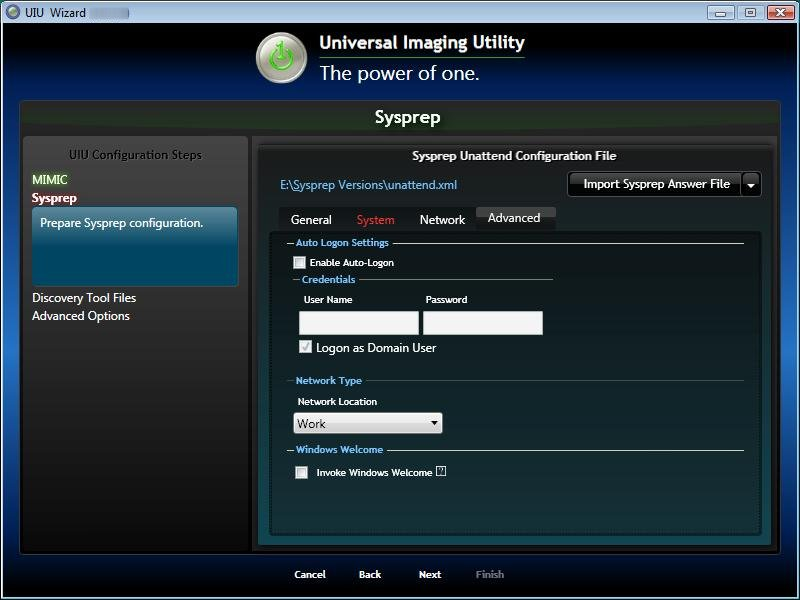800x600 pixels.
Task: Open the Network tab
Action: coord(442,220)
